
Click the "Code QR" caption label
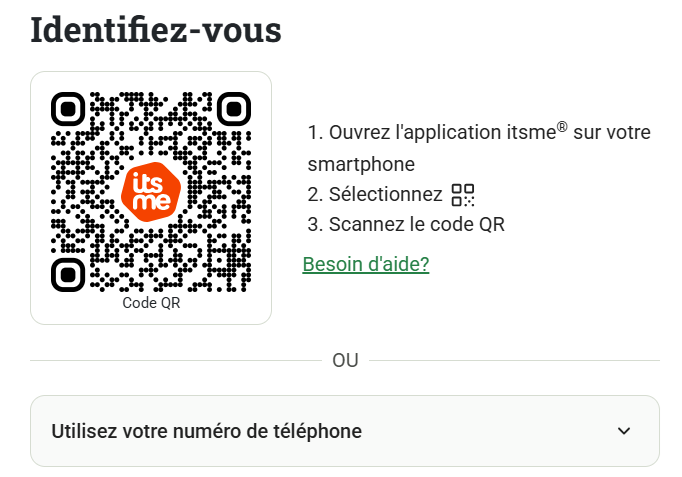click(x=151, y=304)
